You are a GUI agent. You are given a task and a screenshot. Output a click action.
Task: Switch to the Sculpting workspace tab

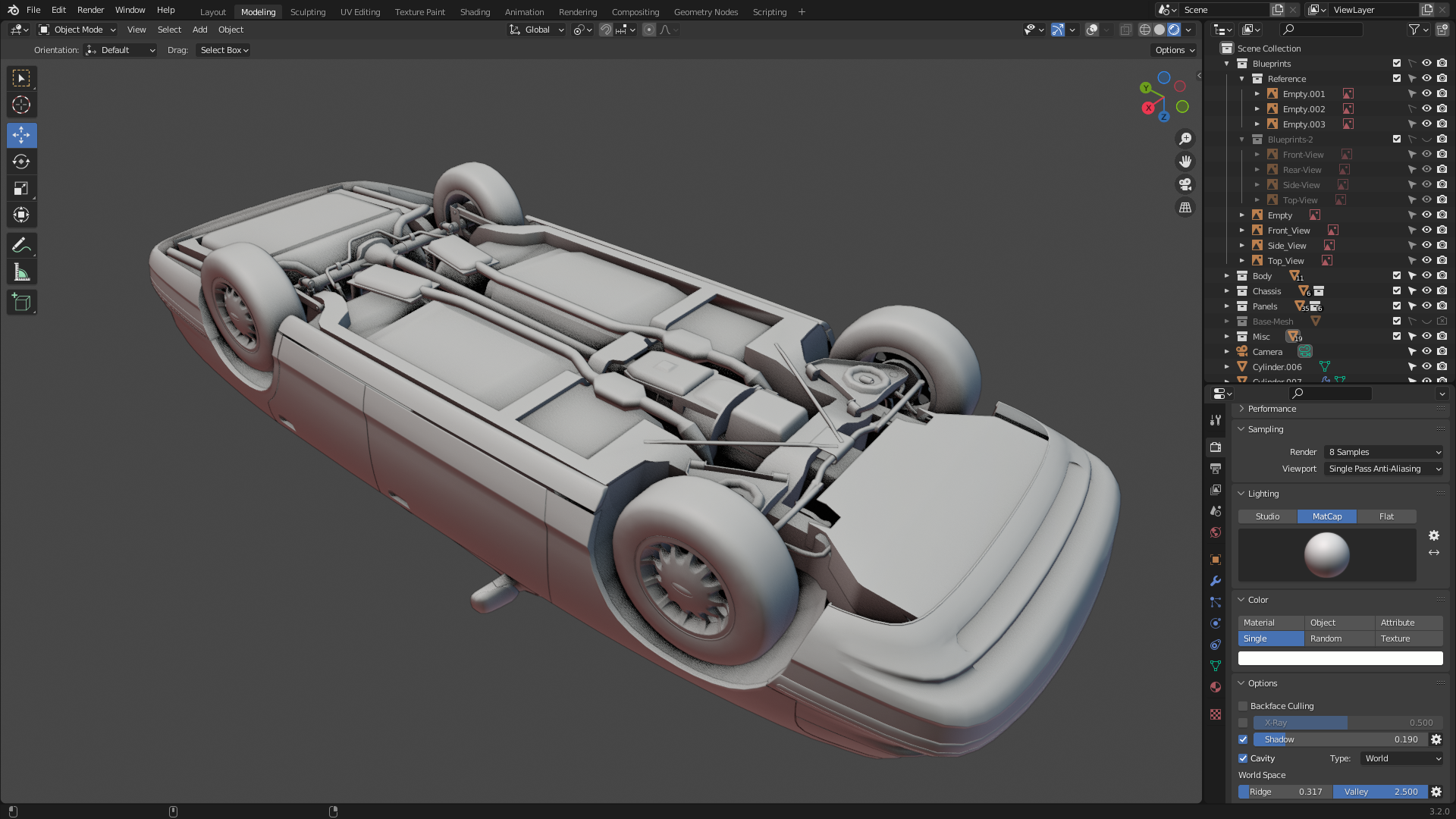[307, 12]
